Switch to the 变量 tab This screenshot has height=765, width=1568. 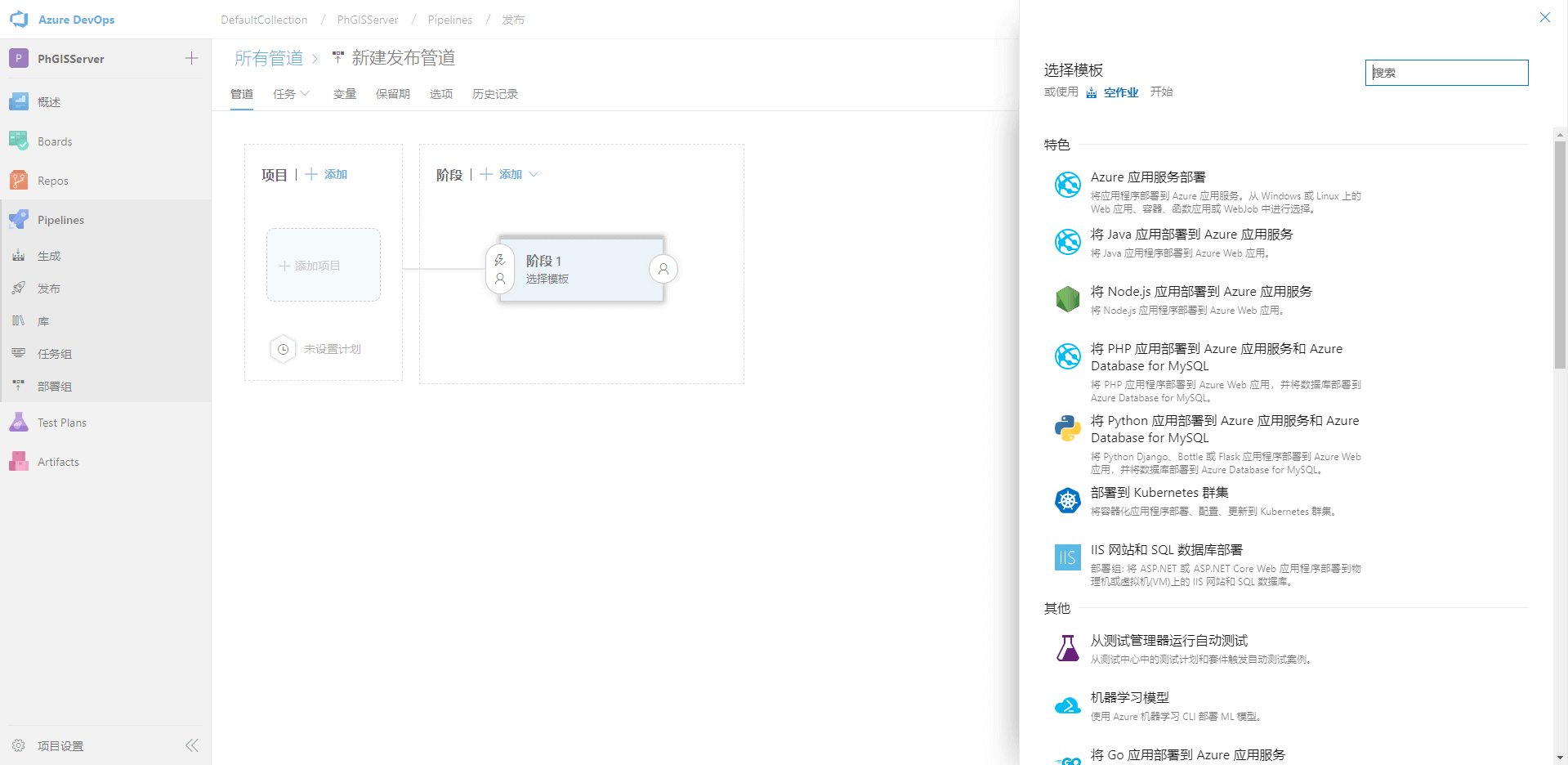point(344,94)
